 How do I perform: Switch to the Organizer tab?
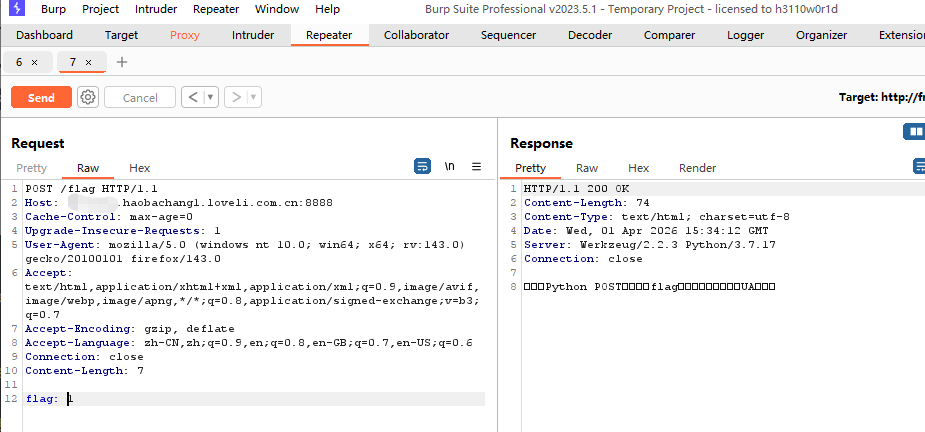click(822, 35)
